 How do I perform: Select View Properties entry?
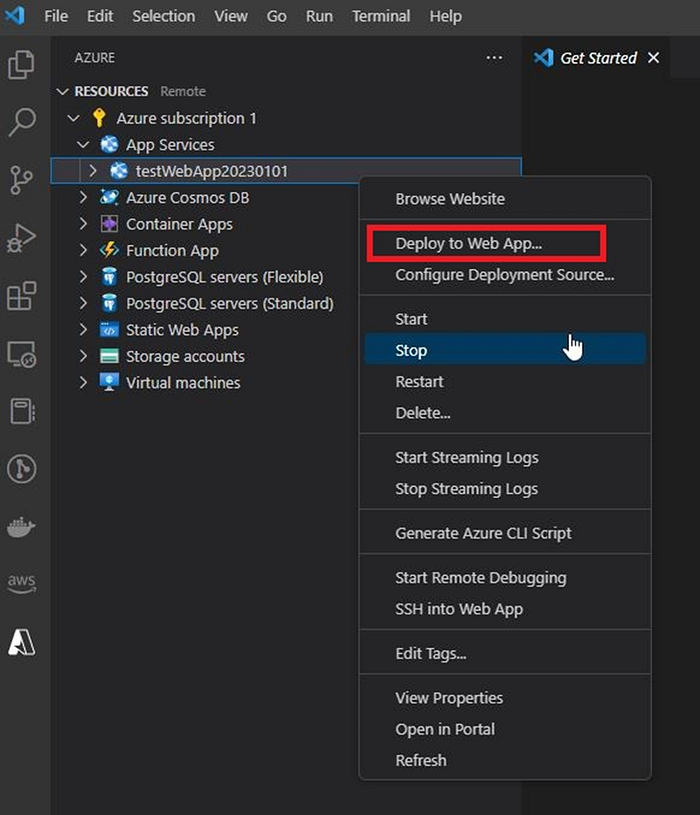tap(505, 698)
